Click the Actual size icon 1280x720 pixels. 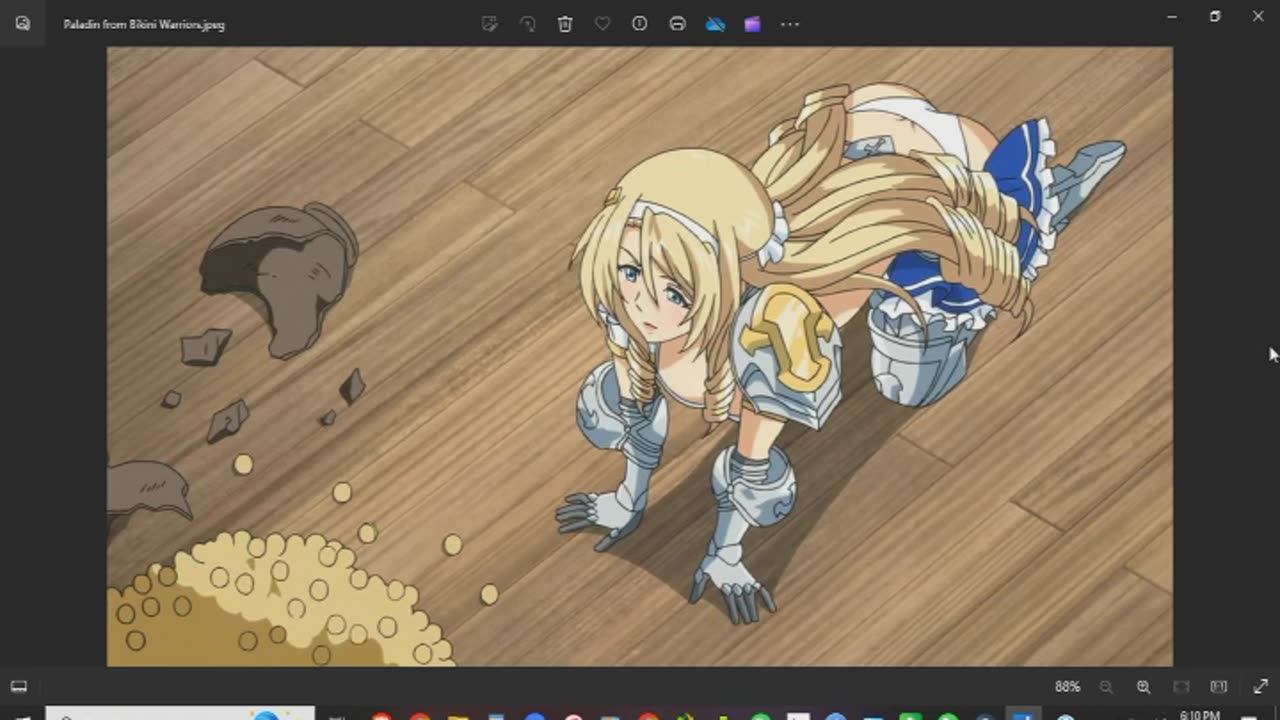click(x=1218, y=687)
